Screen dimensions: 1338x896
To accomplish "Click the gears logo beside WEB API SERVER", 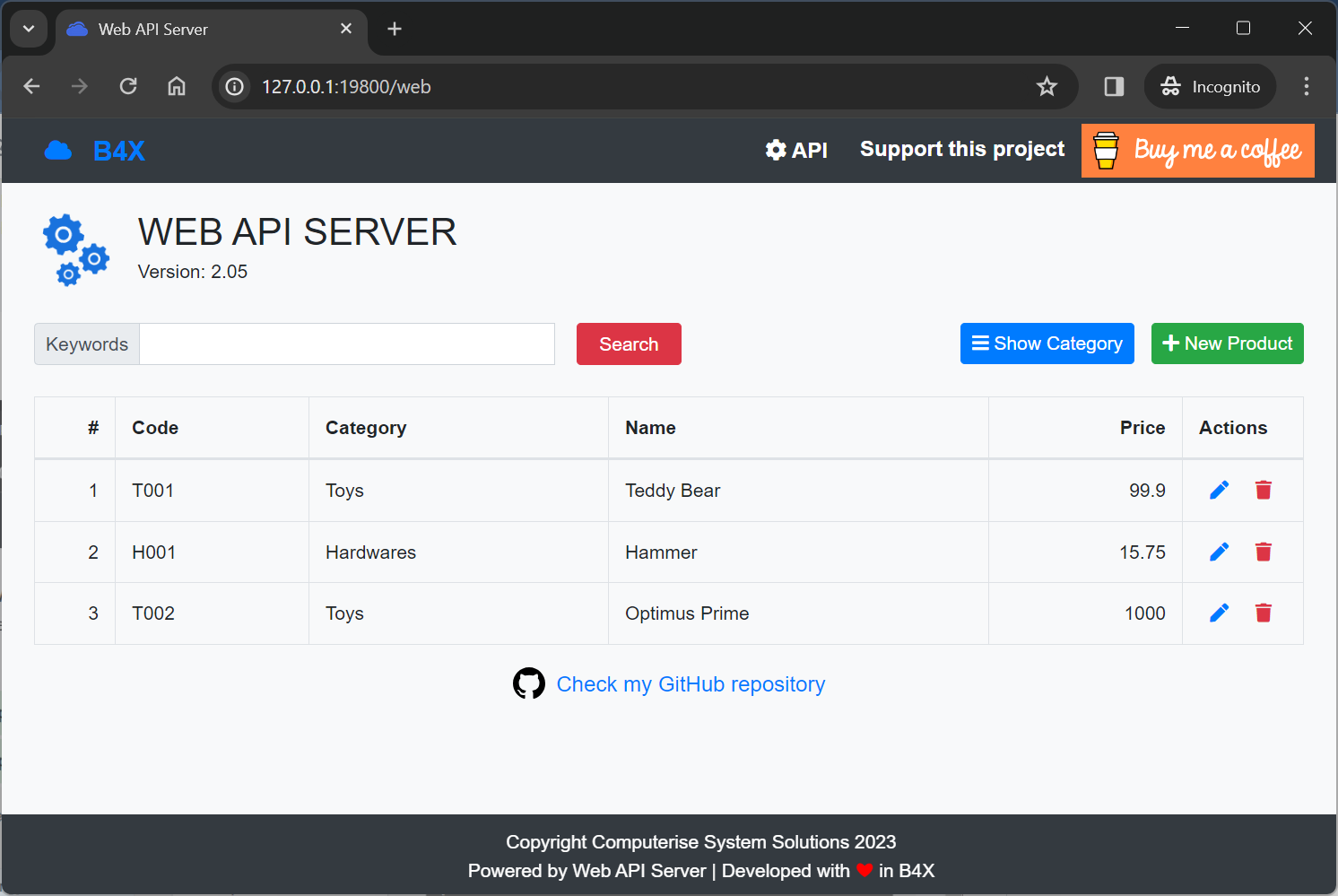I will point(75,250).
